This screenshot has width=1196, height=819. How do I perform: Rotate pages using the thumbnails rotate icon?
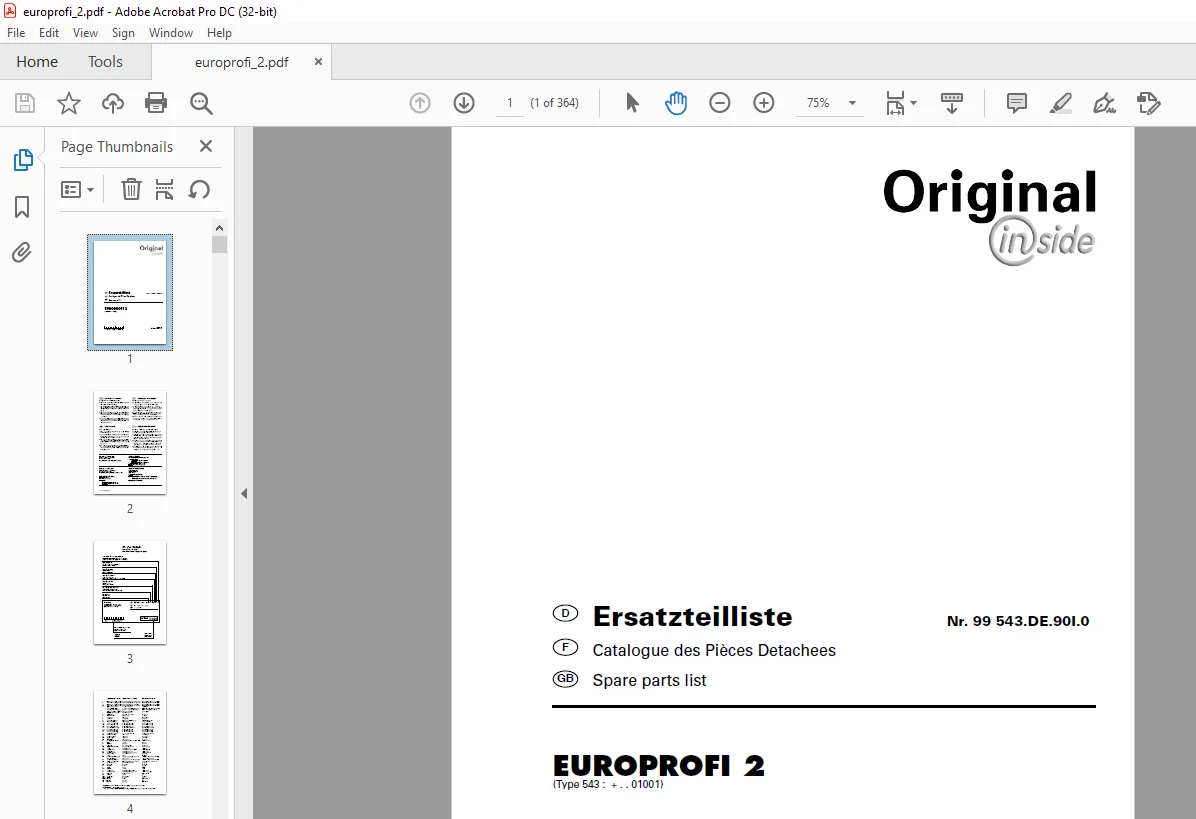coord(199,189)
